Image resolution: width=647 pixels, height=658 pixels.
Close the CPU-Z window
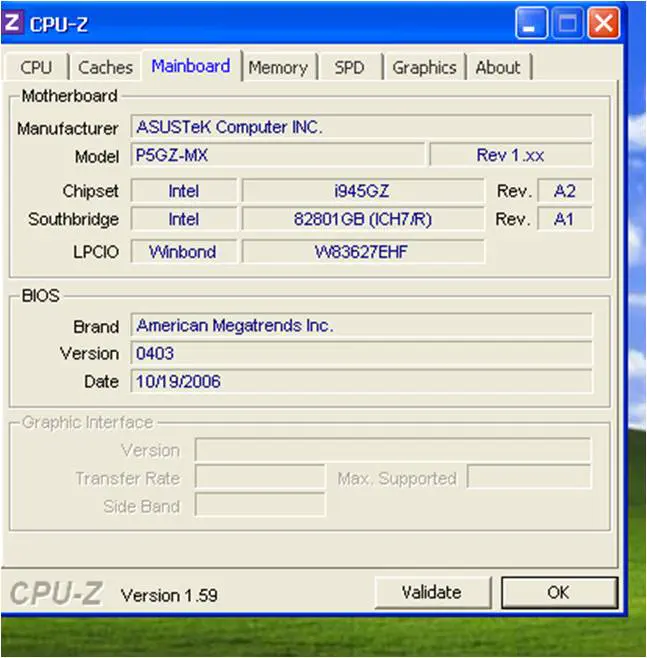[x=602, y=23]
